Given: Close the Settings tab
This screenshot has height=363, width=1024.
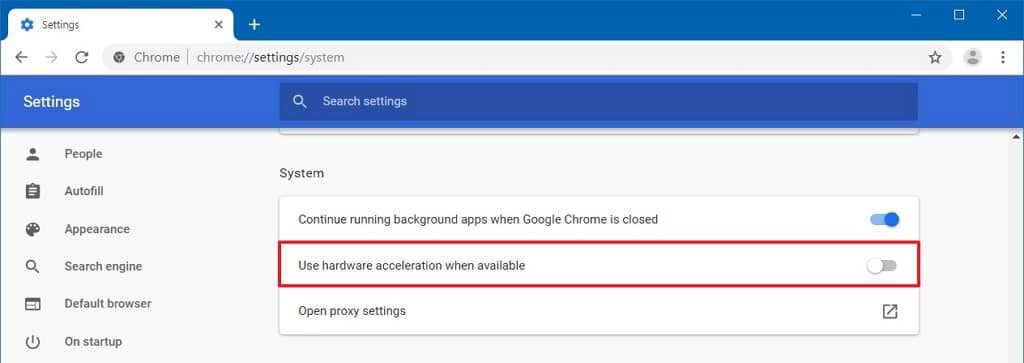Looking at the screenshot, I should point(219,25).
